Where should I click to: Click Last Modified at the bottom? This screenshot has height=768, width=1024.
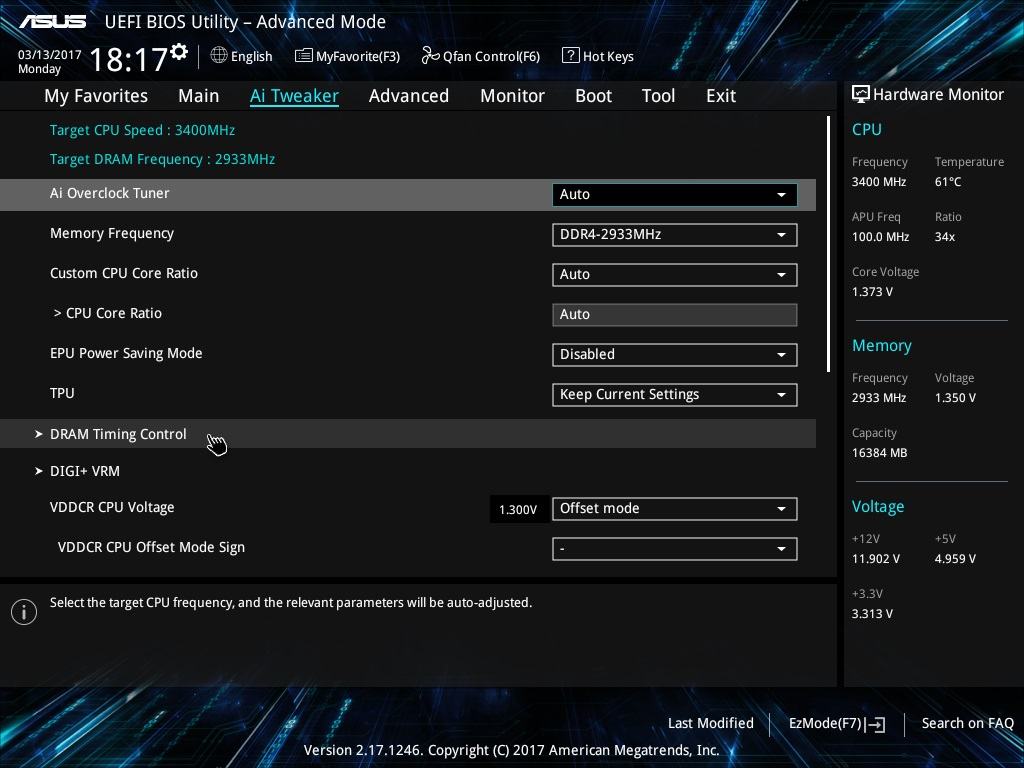tap(711, 723)
